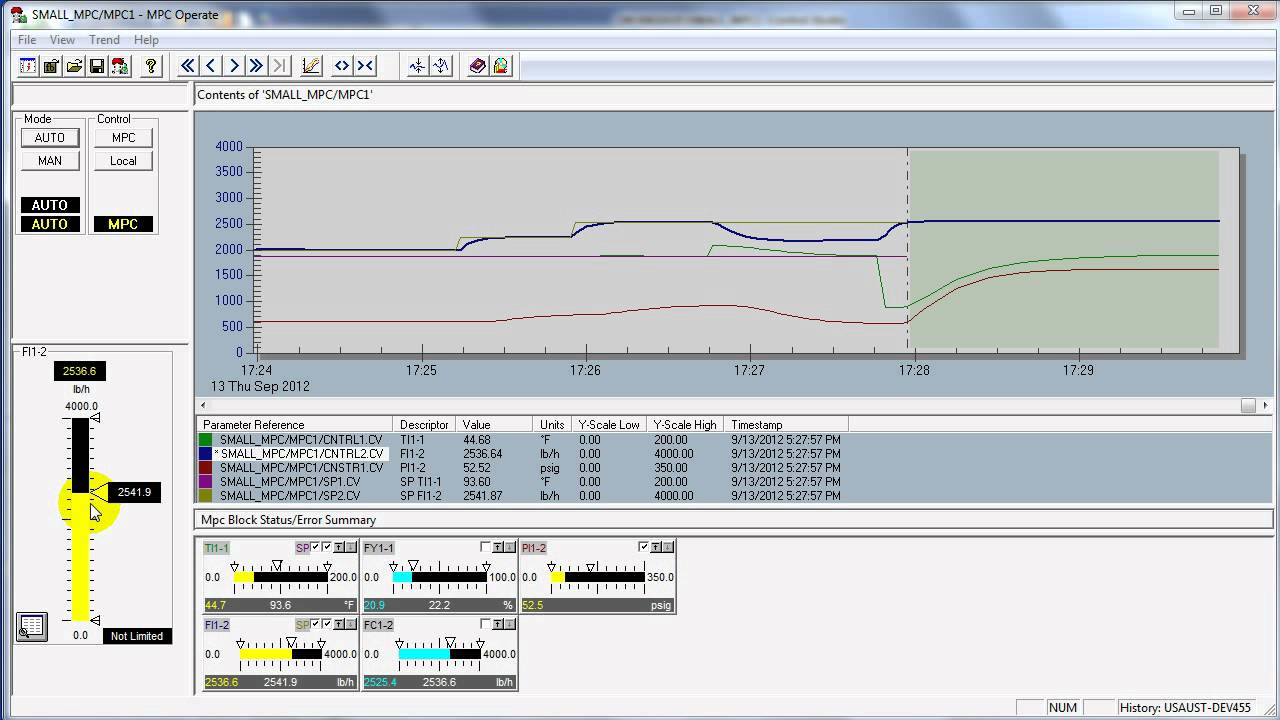Click the question mark Help icon
This screenshot has height=720, width=1280.
tap(151, 66)
